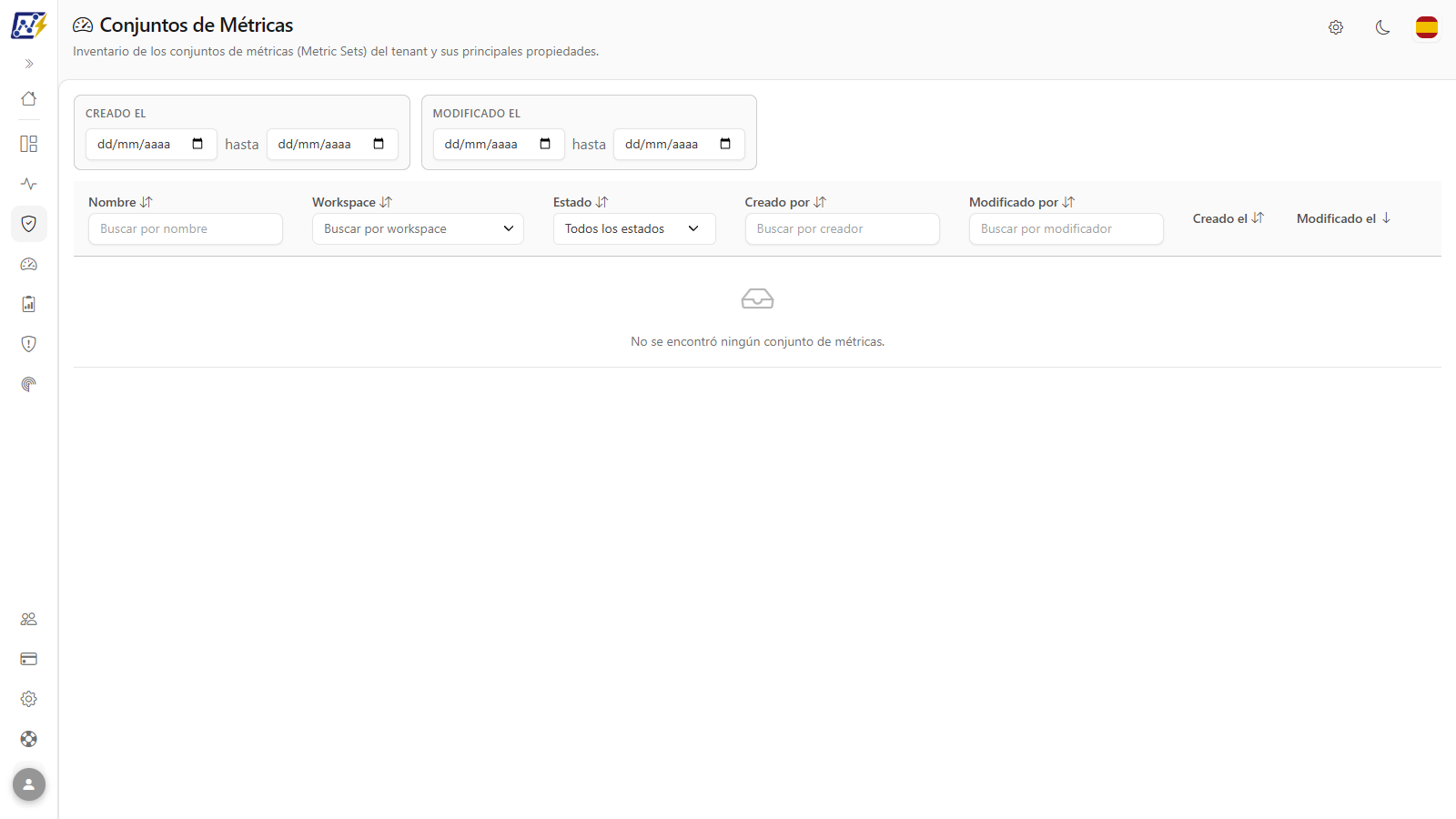1456x819 pixels.
Task: Open the users icon in sidebar
Action: tap(29, 619)
